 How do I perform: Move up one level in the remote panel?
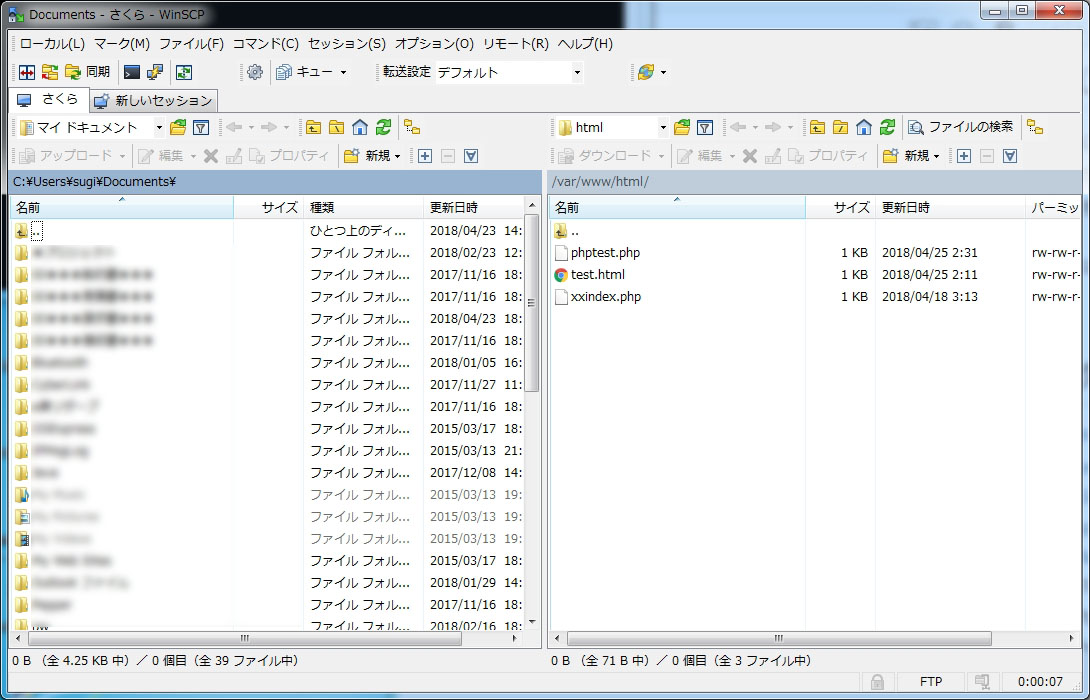click(x=817, y=127)
